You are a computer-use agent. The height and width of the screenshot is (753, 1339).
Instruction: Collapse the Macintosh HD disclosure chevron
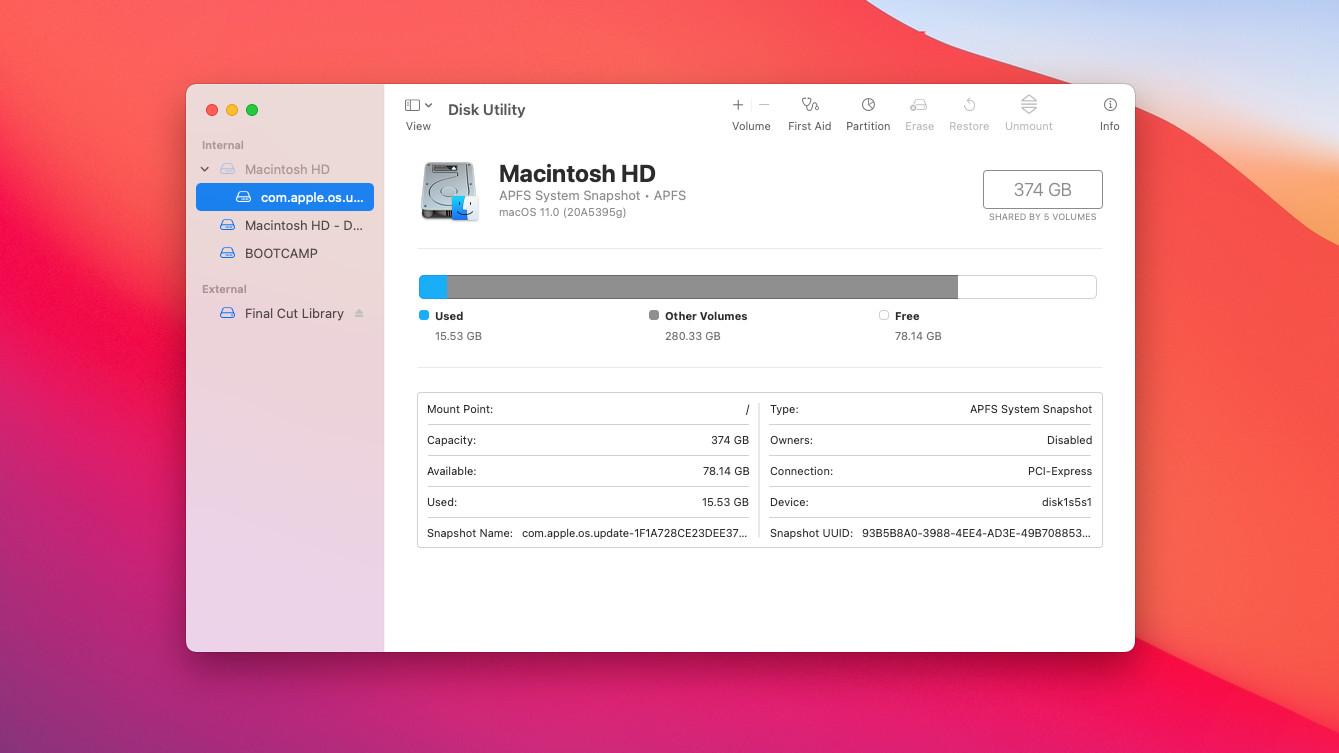point(205,169)
